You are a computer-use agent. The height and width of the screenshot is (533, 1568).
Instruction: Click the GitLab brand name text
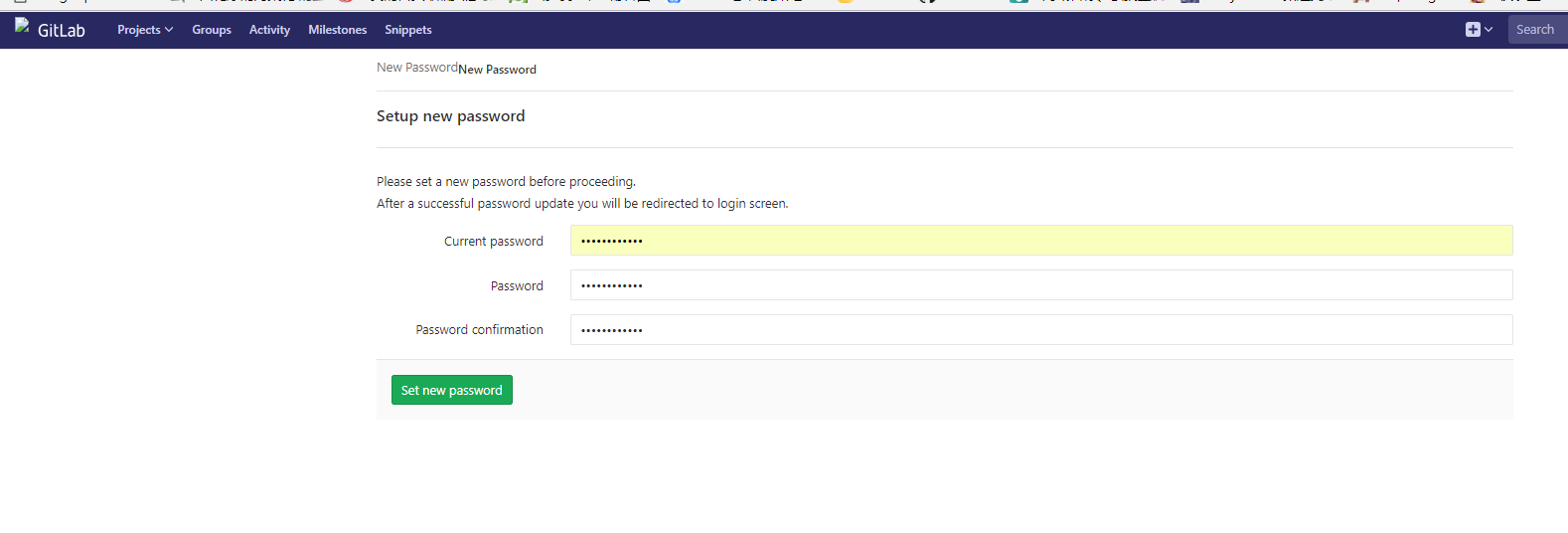click(62, 31)
